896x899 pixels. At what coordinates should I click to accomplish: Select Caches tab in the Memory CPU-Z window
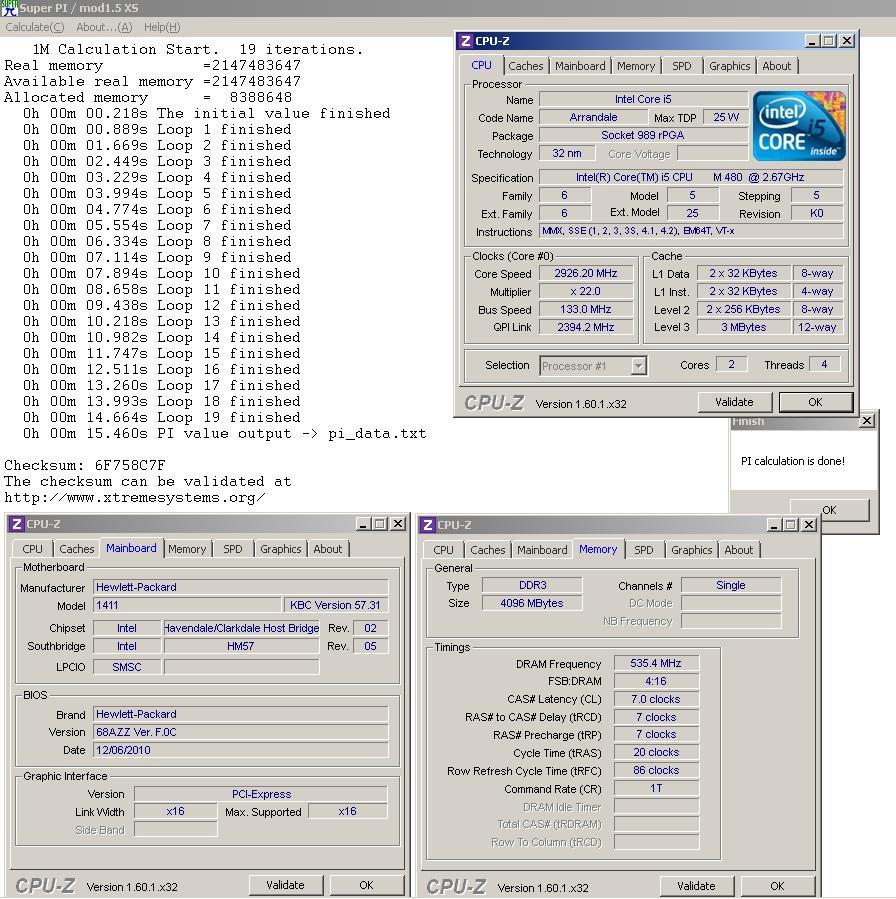[488, 550]
